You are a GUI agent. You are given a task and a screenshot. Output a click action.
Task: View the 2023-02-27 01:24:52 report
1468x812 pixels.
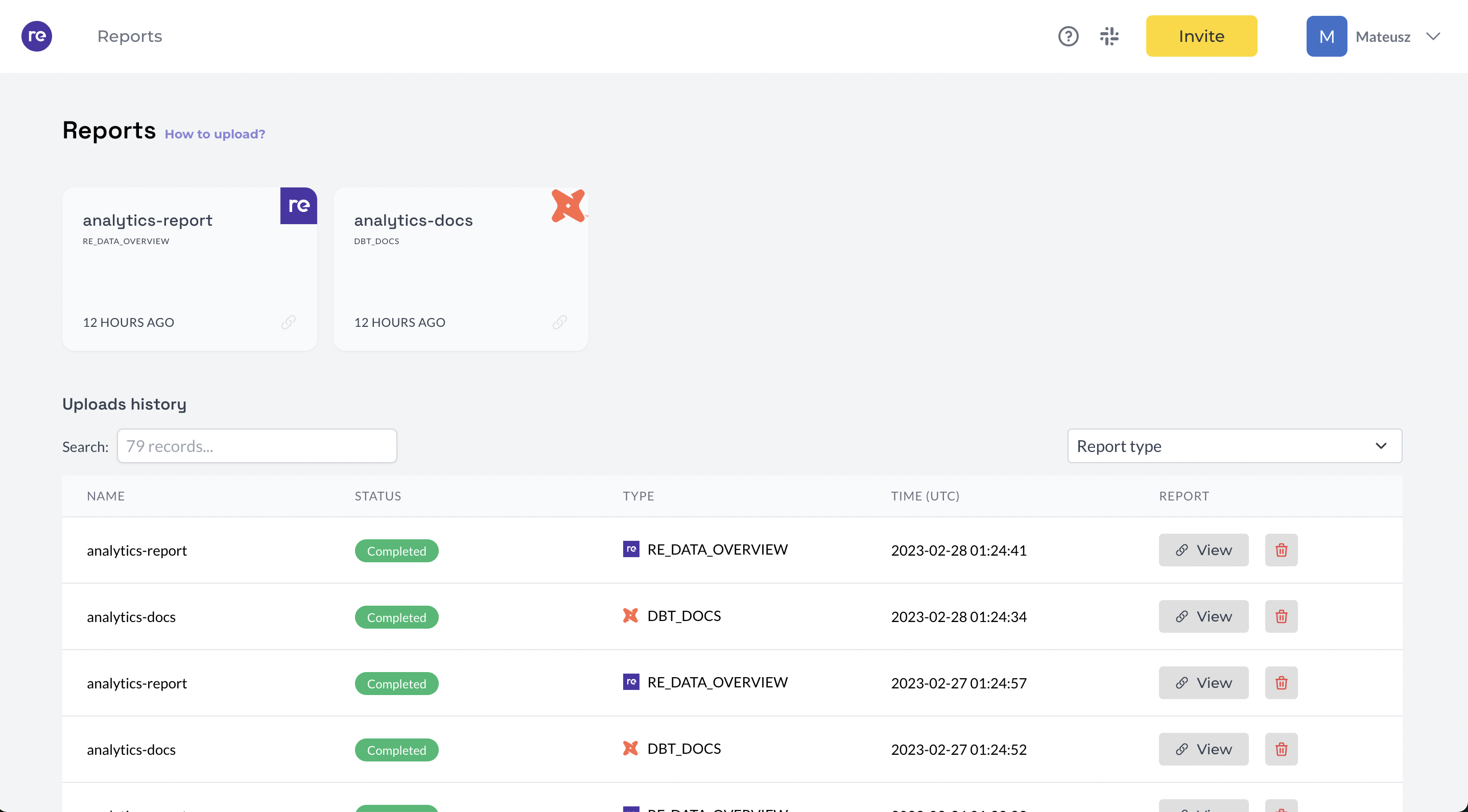click(1203, 749)
